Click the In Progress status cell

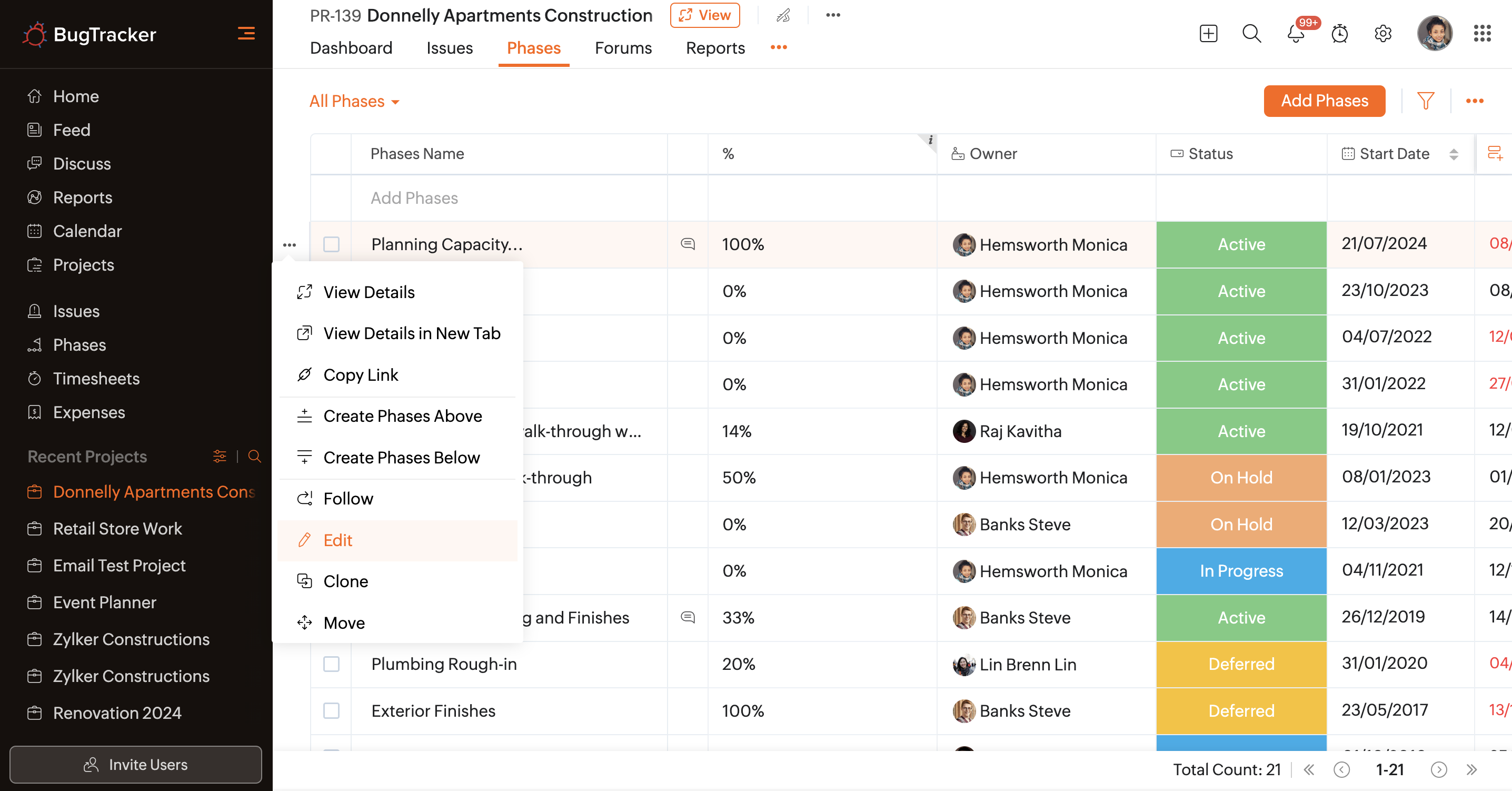tap(1241, 571)
